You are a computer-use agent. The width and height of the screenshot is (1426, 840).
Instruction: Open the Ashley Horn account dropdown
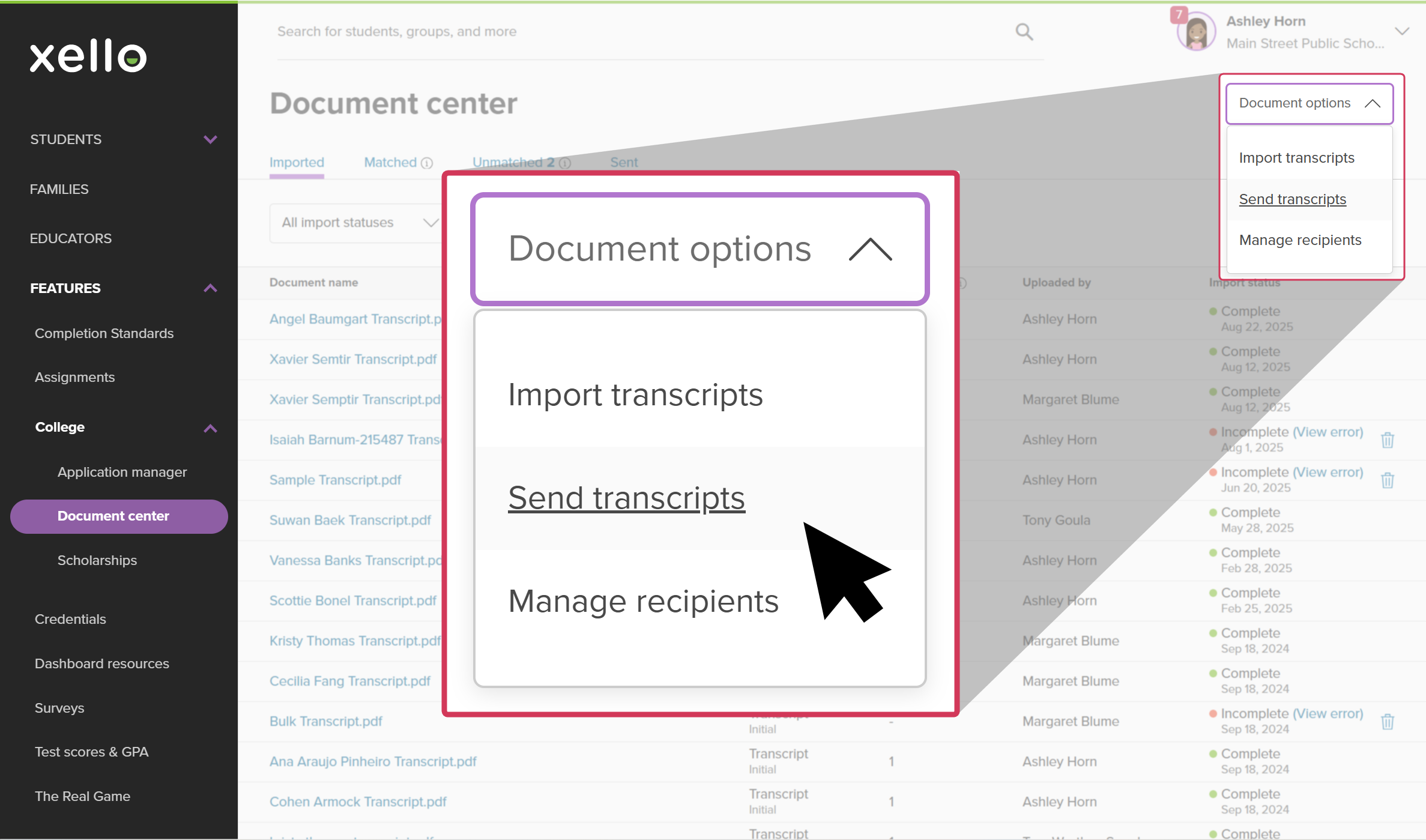(1402, 31)
